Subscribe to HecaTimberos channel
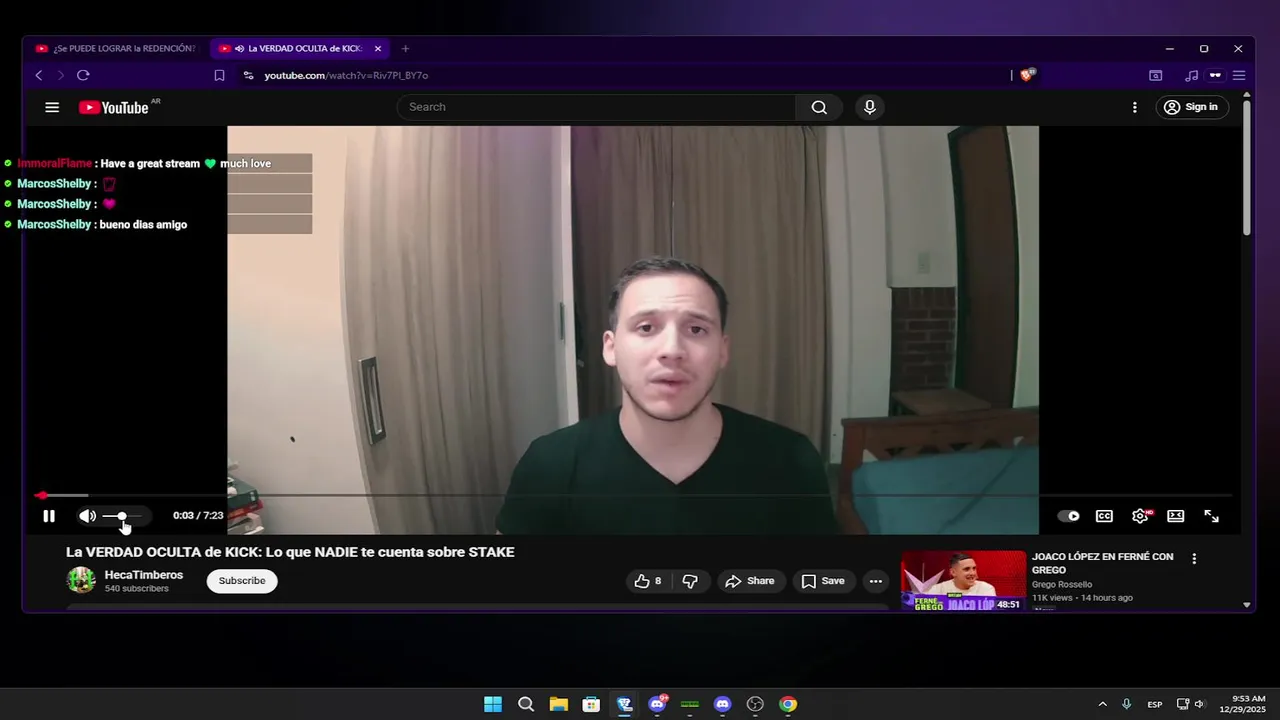Viewport: 1280px width, 720px height. pyautogui.click(x=242, y=581)
